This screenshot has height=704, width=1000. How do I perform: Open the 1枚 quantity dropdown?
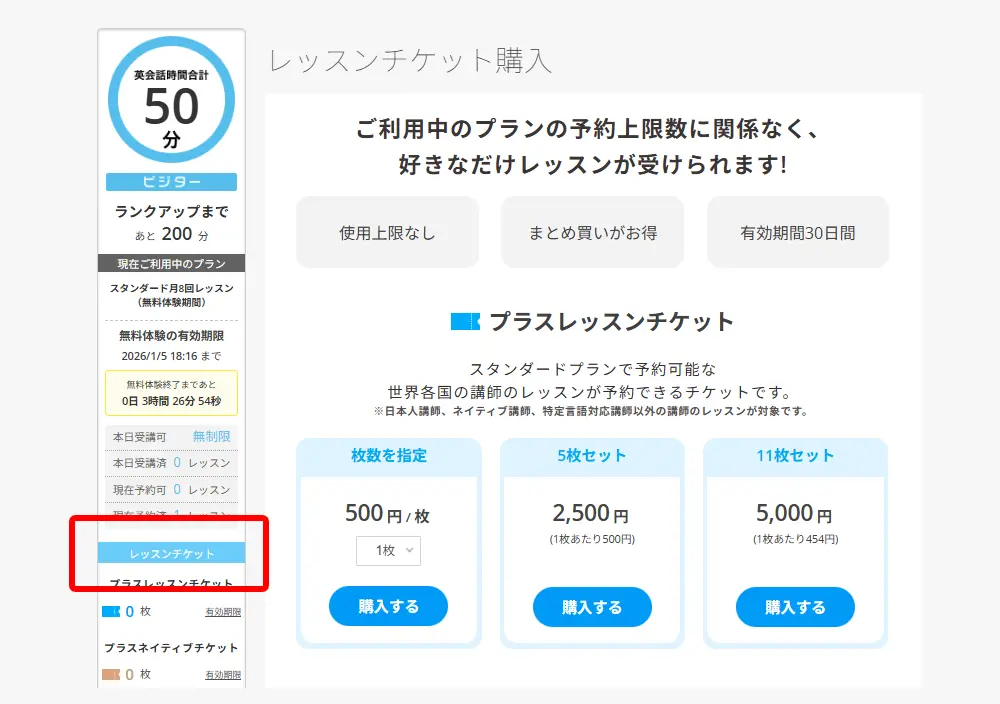click(x=388, y=551)
